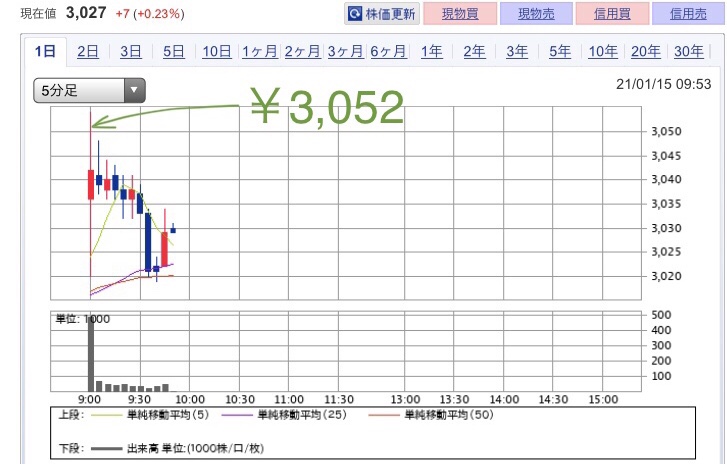Open the 6ヶ月 chart range

point(388,51)
